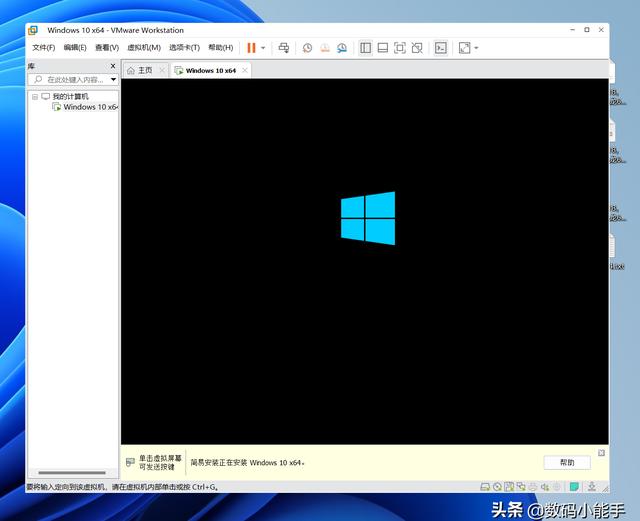The height and width of the screenshot is (521, 640).
Task: Toggle the library sidebar view
Action: pos(365,48)
